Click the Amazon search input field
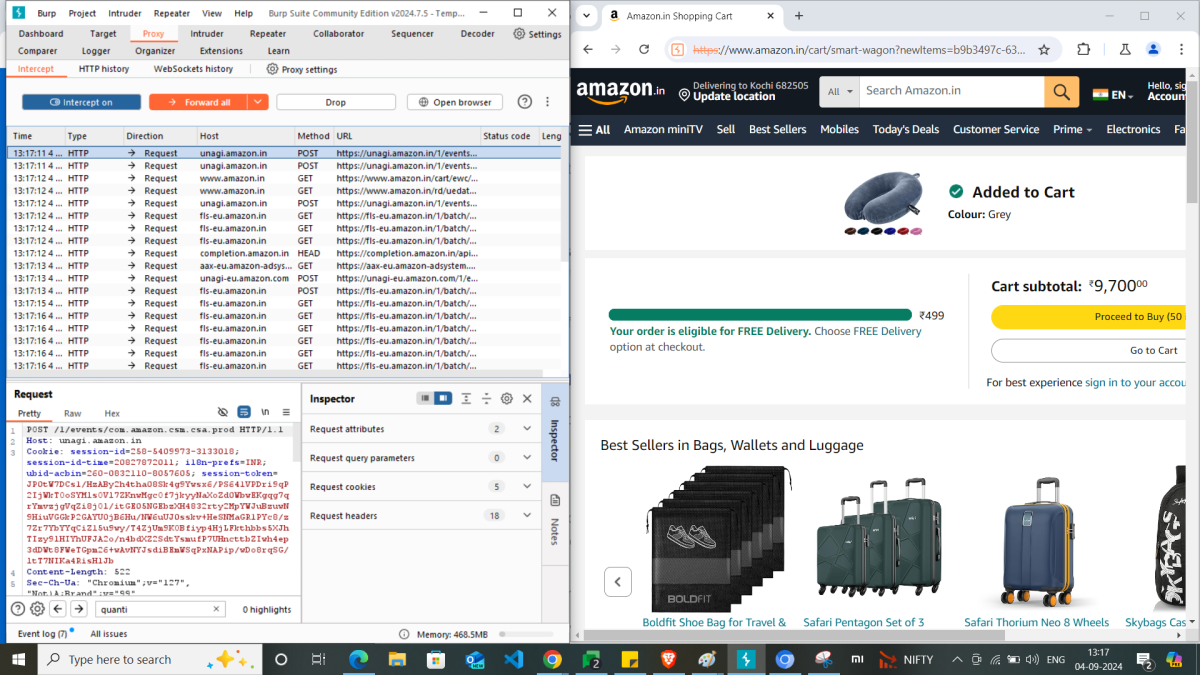 click(952, 91)
